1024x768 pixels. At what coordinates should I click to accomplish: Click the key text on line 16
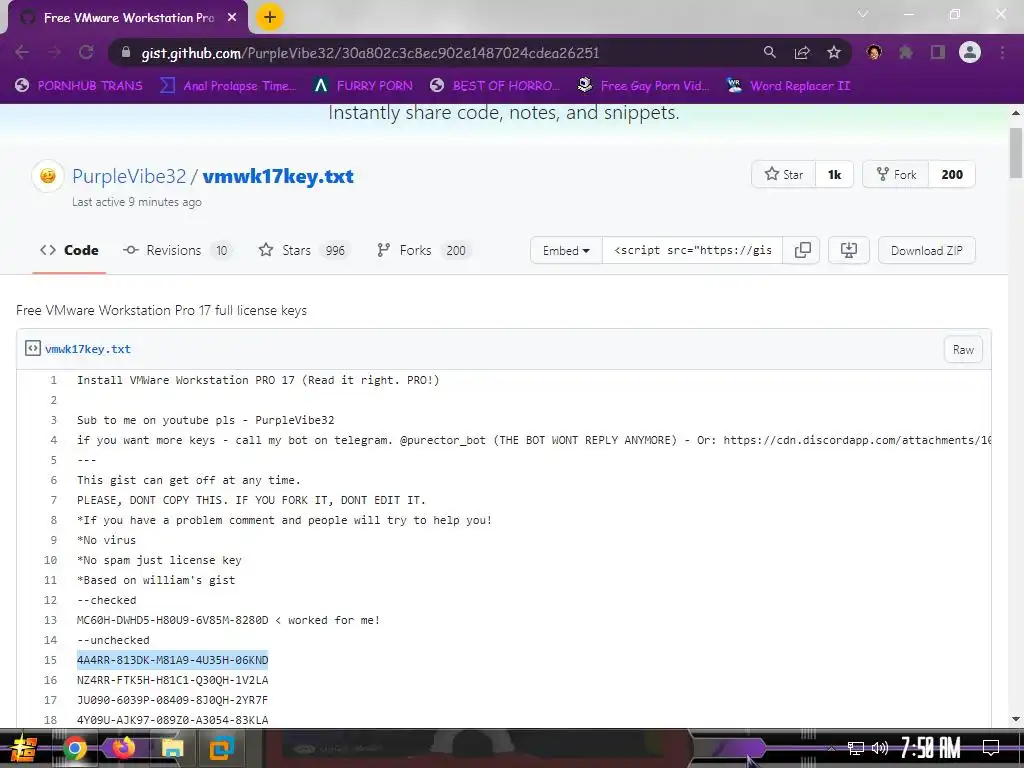[x=172, y=680]
